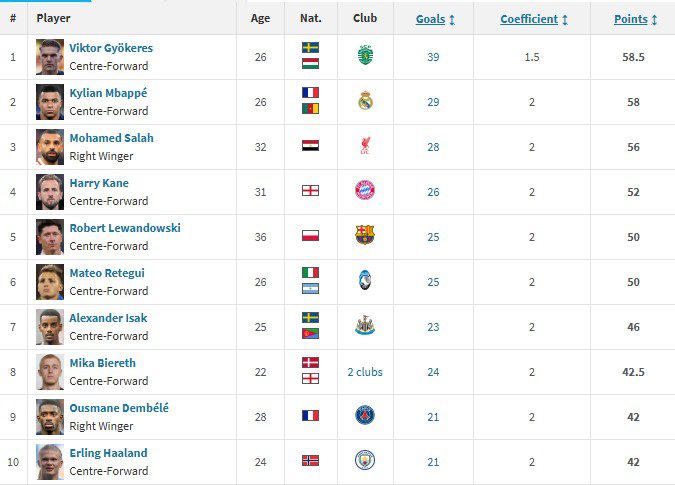
Task: Open the "2 clubs" link for Mika Biereth
Action: click(365, 372)
